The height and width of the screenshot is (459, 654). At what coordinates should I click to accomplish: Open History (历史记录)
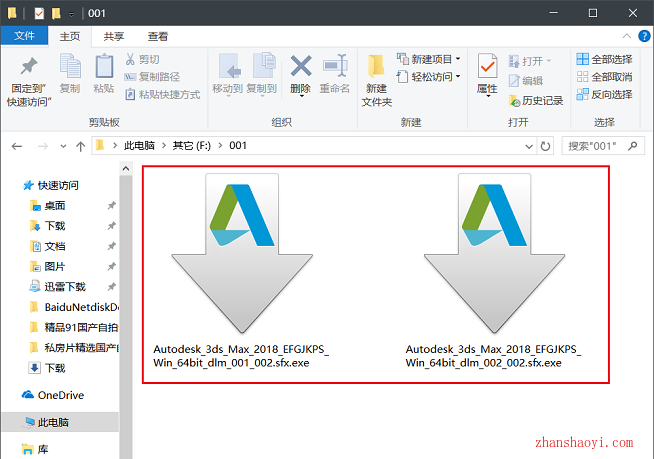pyautogui.click(x=536, y=101)
